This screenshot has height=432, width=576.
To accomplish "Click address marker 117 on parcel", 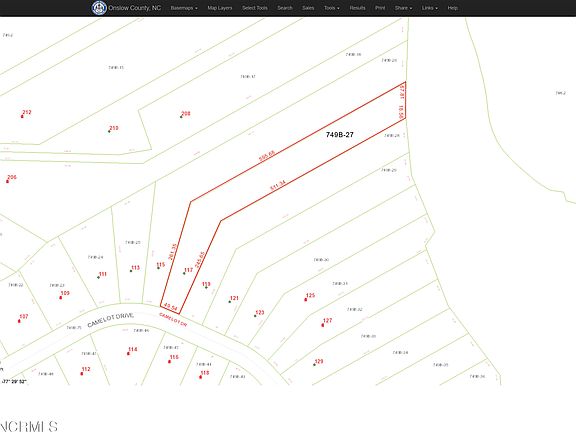I will (x=184, y=273).
